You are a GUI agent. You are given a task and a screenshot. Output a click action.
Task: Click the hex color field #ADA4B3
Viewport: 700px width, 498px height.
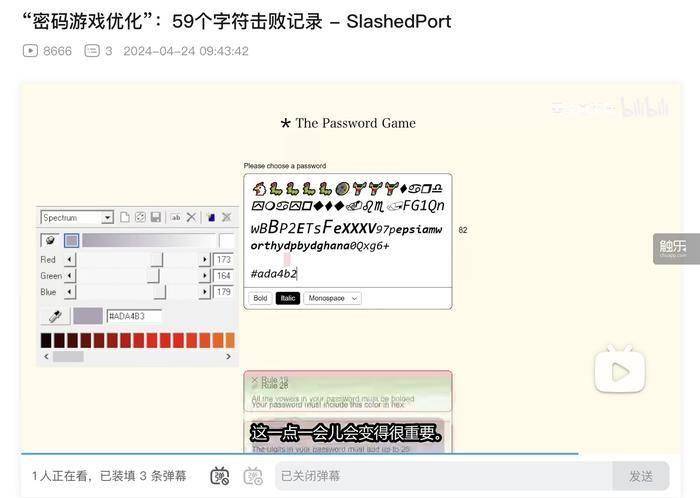[x=133, y=316]
